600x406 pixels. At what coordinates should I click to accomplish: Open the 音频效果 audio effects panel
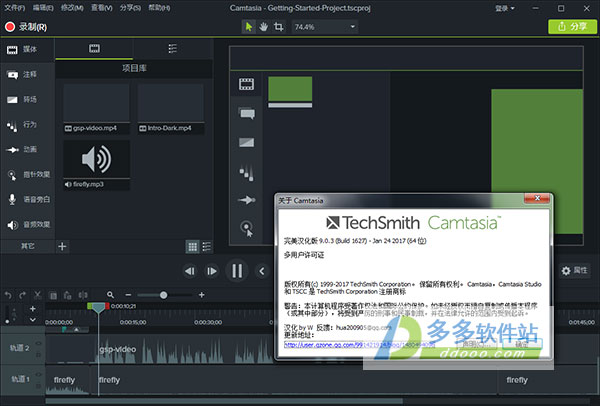click(x=28, y=225)
